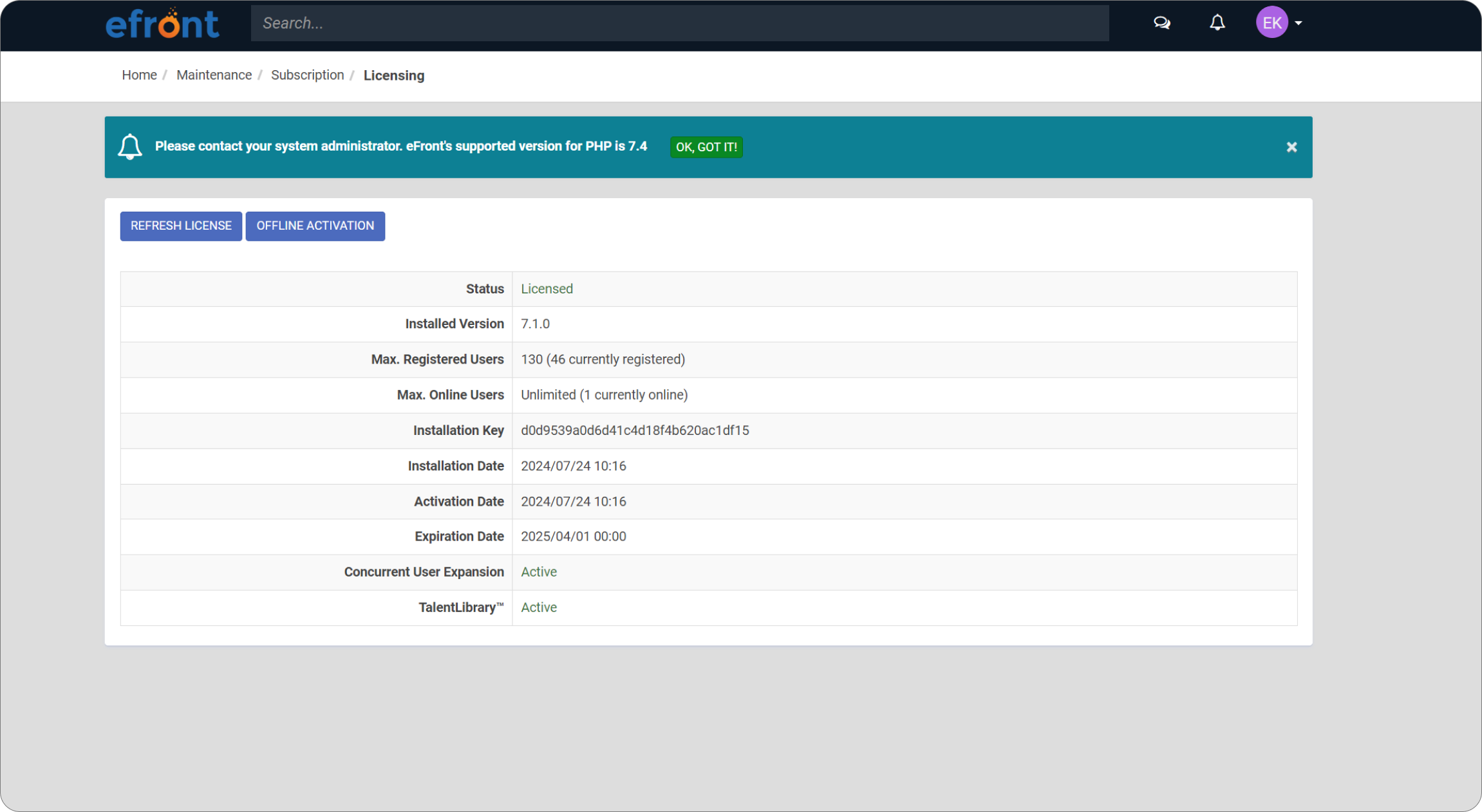Open Subscription breadcrumb link
1482x812 pixels.
click(307, 75)
